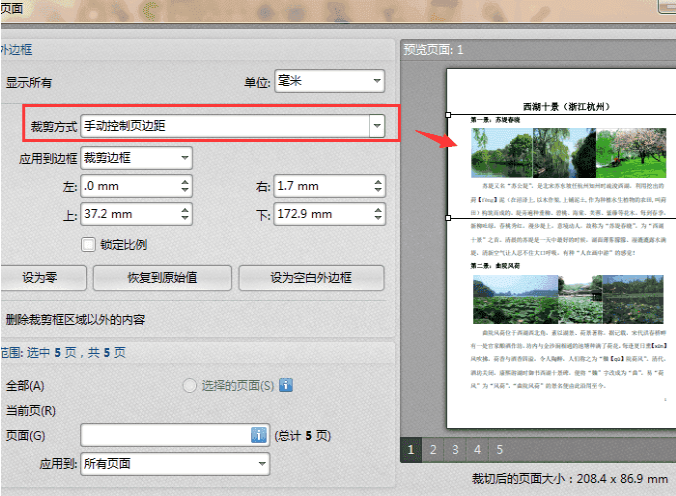Switch preview to page 3 tab
The height and width of the screenshot is (496, 676).
(455, 450)
